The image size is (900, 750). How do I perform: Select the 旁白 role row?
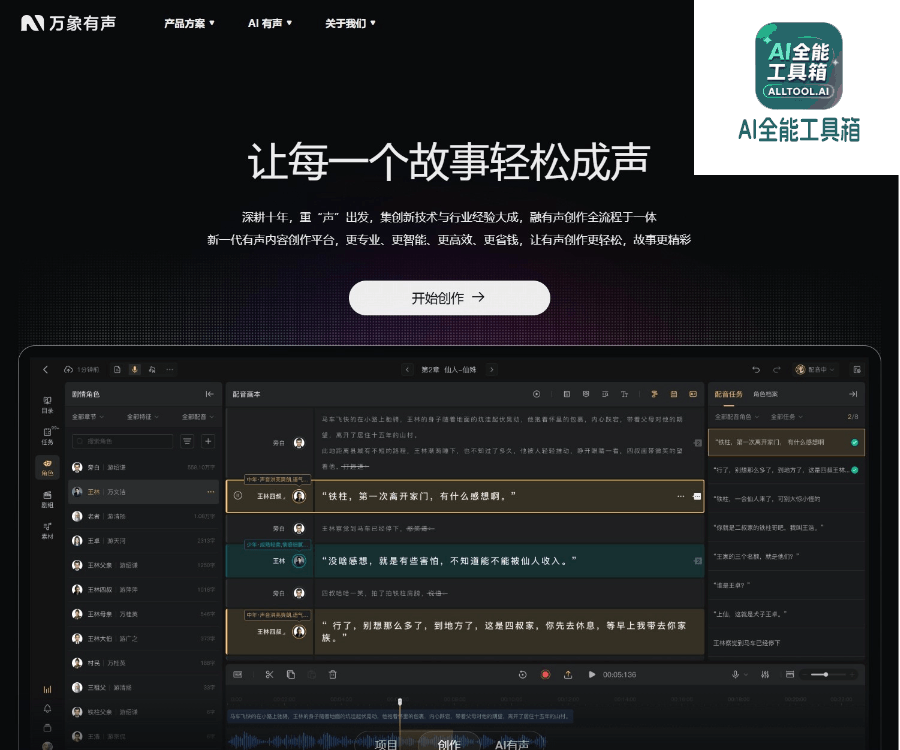click(x=143, y=467)
